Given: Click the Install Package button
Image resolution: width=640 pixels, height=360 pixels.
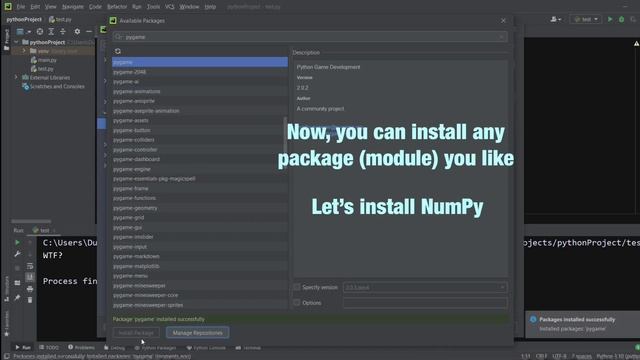Looking at the screenshot, I should pyautogui.click(x=136, y=333).
